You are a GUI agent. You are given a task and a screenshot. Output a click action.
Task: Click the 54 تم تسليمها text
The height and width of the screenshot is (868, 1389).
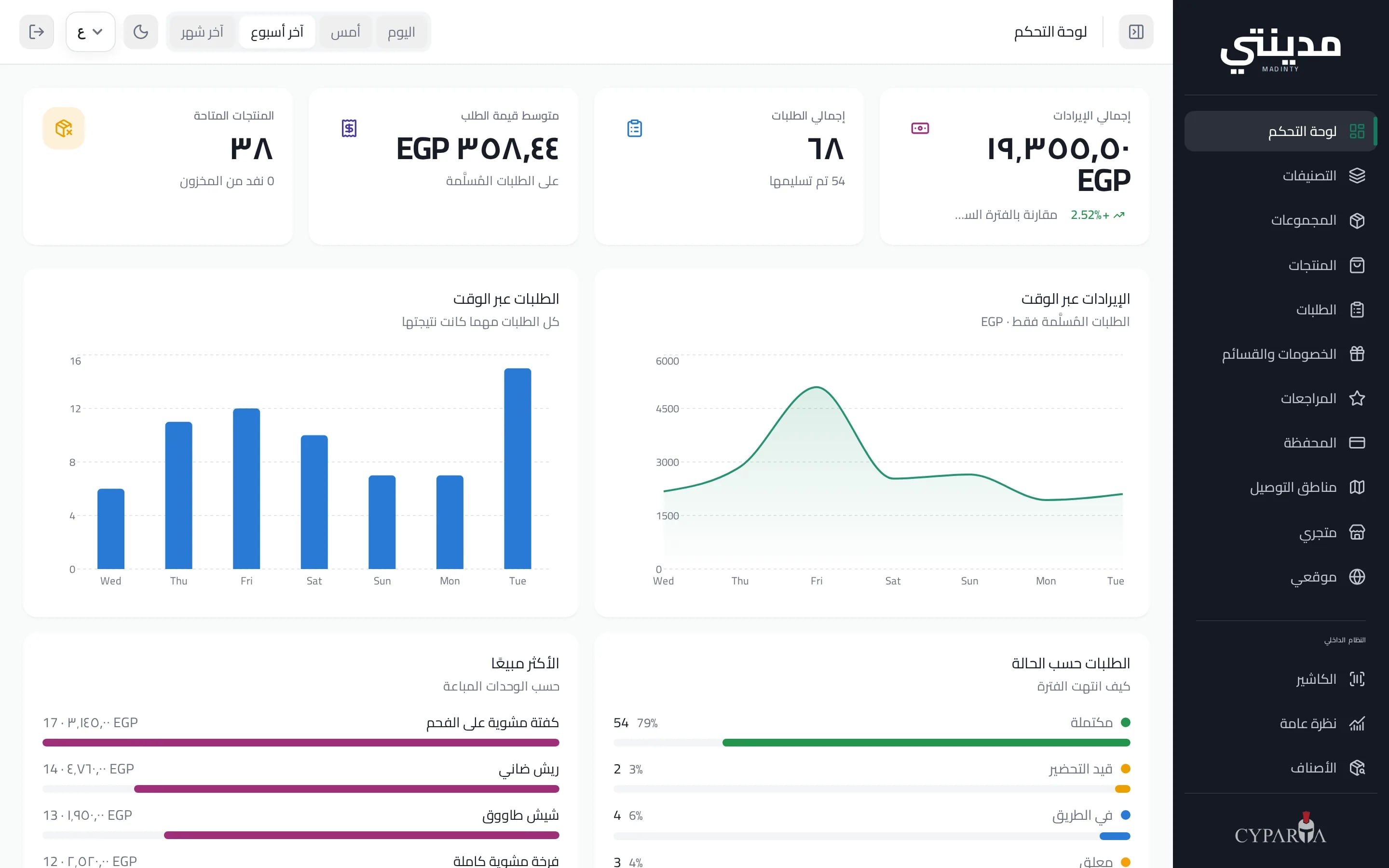807,181
